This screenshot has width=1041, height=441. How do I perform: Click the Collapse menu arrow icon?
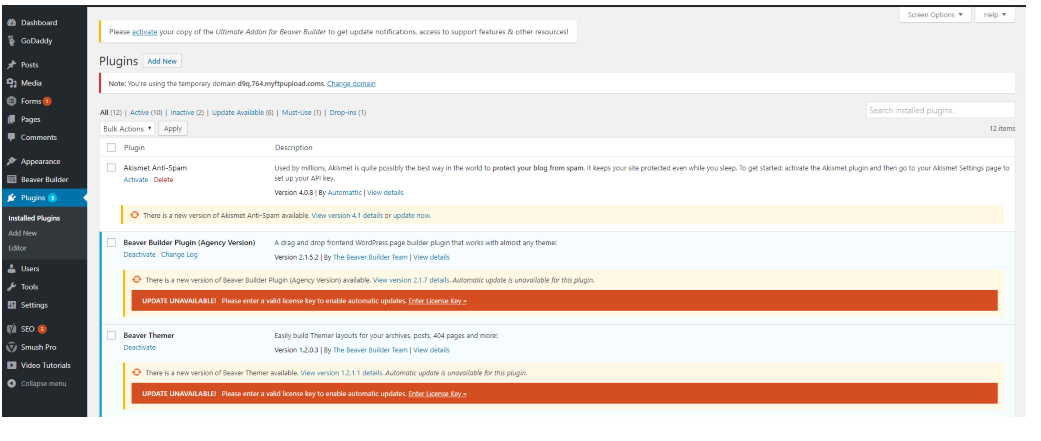coord(11,383)
